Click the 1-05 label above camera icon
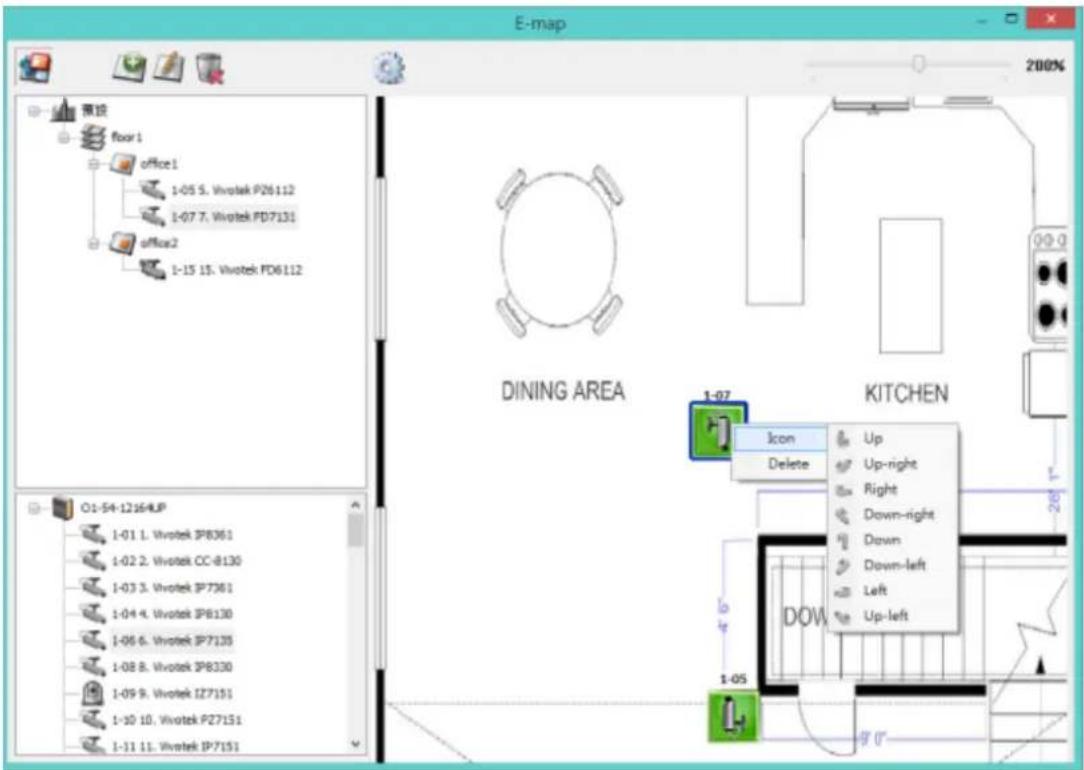Screen dimensions: 1084x770 point(733,679)
